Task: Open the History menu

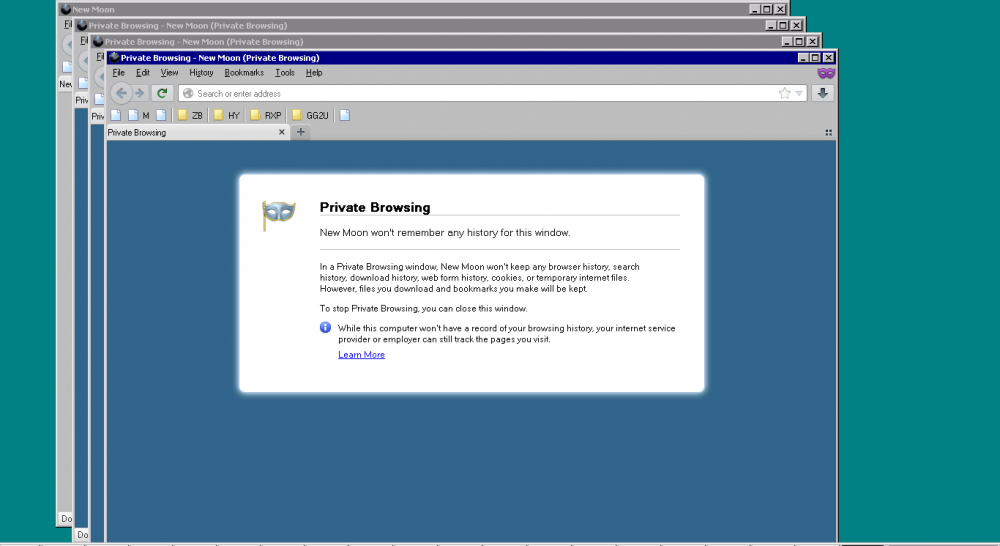Action: (x=201, y=73)
